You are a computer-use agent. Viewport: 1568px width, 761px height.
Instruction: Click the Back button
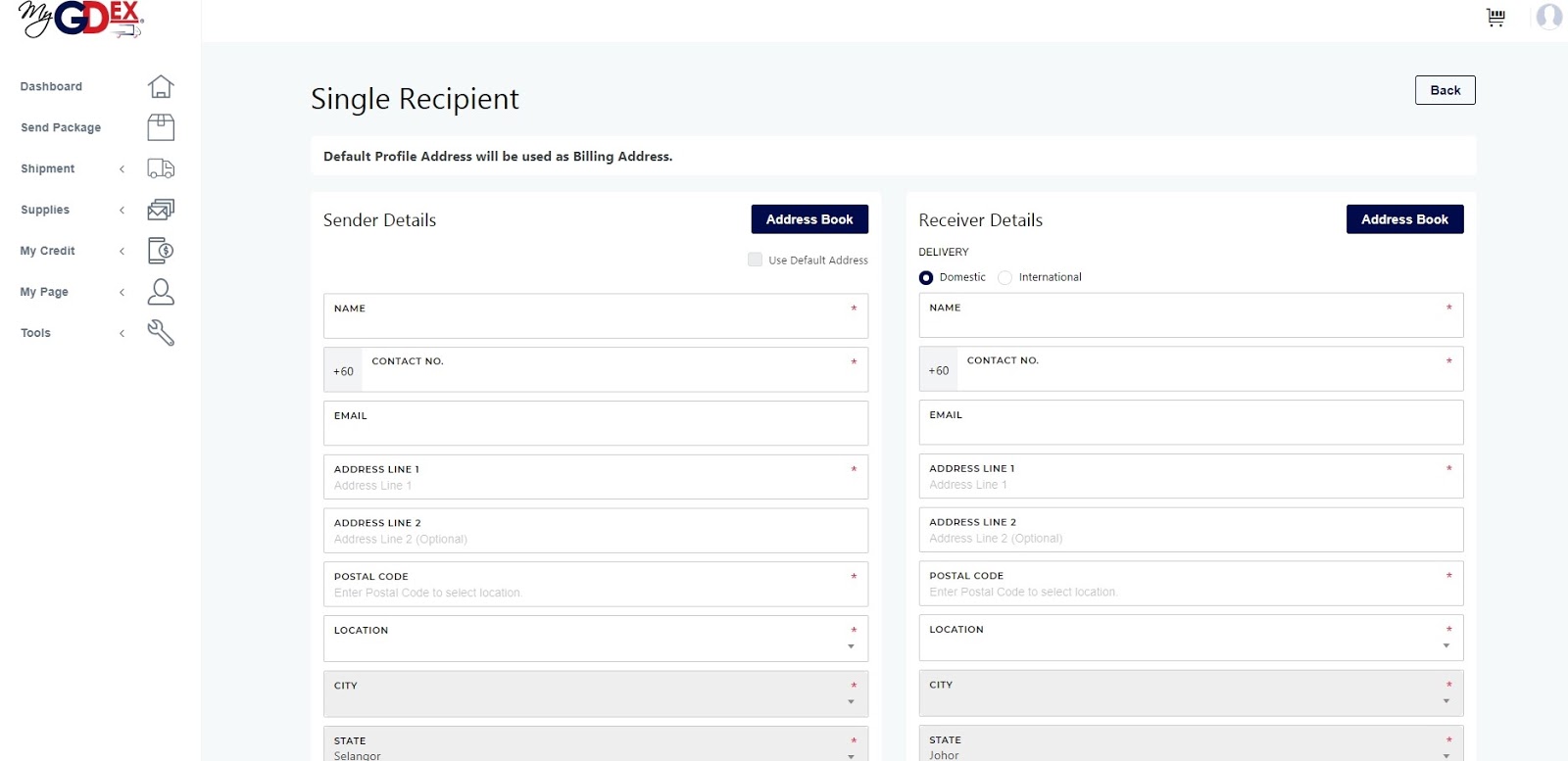point(1445,90)
